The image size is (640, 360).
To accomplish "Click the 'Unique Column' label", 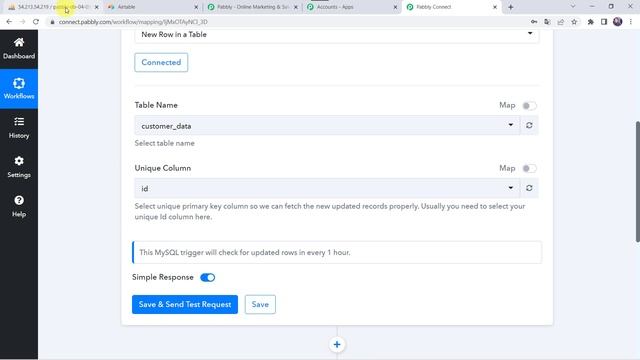I will point(163,168).
